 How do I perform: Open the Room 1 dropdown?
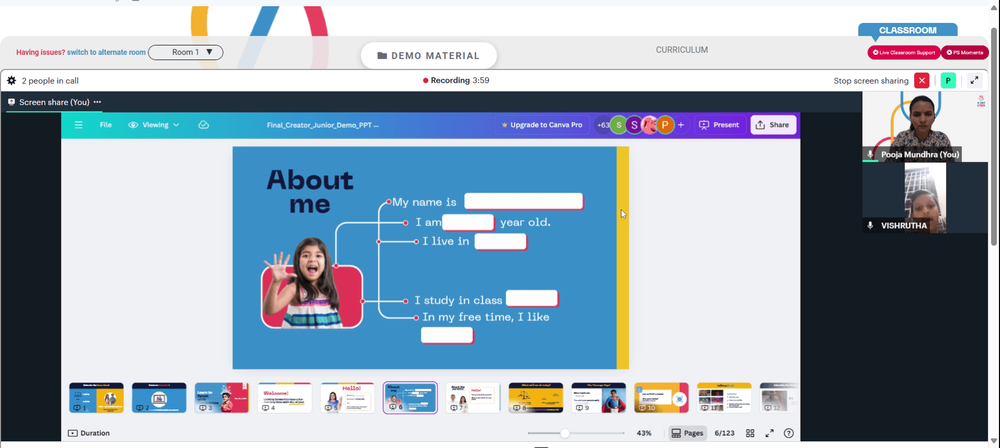186,52
